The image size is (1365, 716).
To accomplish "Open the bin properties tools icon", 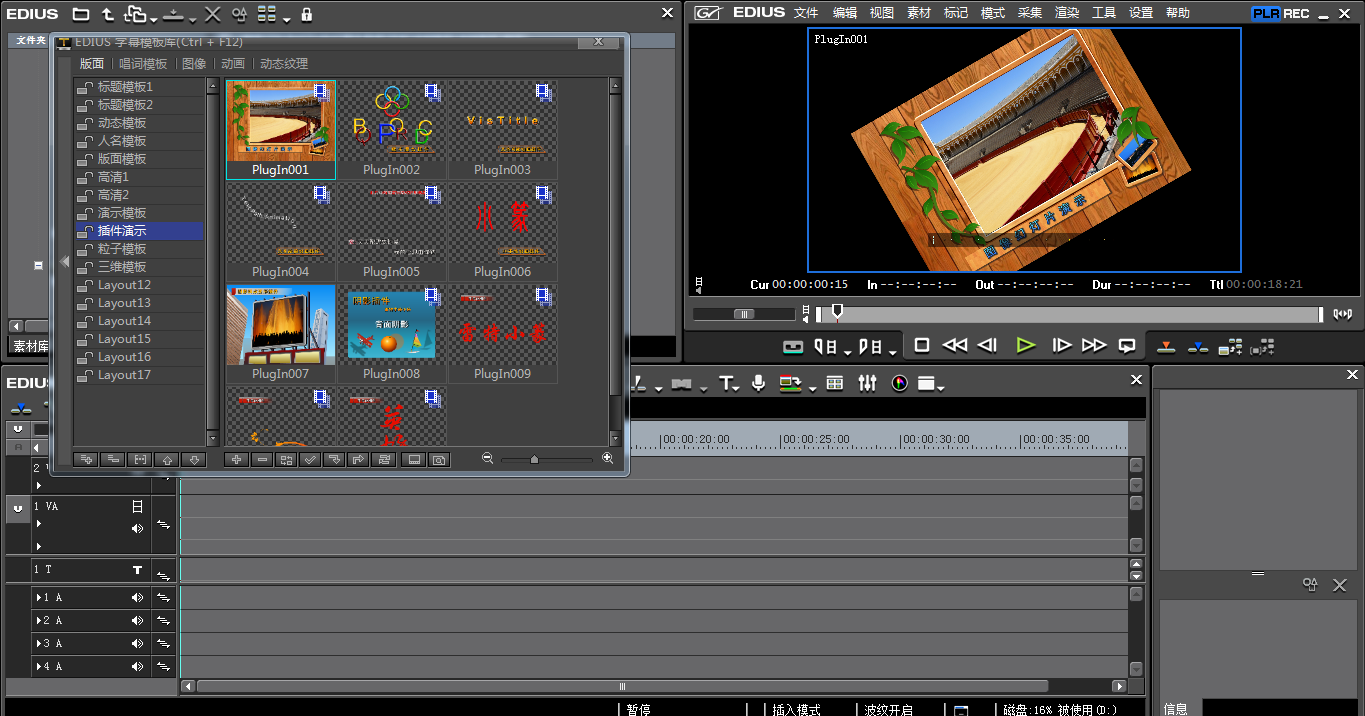I will coord(239,14).
